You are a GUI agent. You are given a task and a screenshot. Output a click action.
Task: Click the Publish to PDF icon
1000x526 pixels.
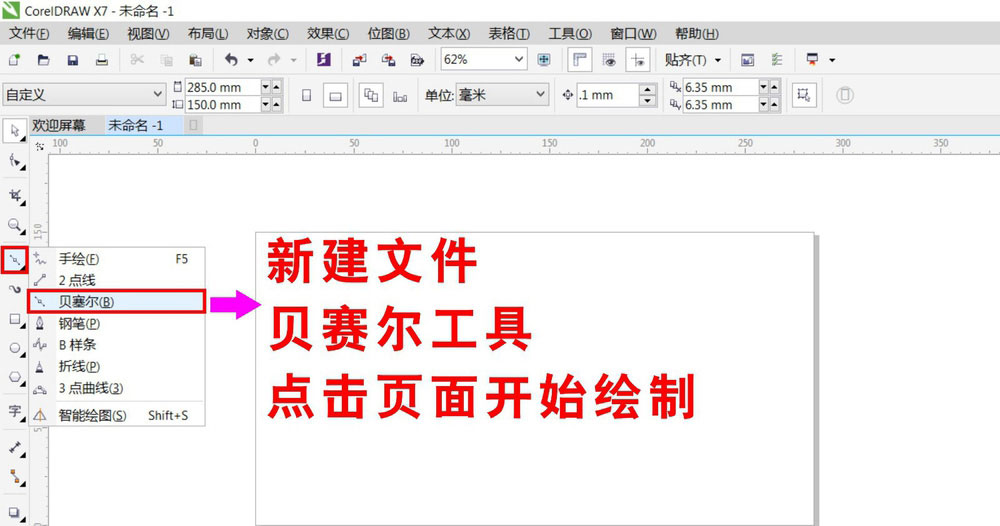417,60
